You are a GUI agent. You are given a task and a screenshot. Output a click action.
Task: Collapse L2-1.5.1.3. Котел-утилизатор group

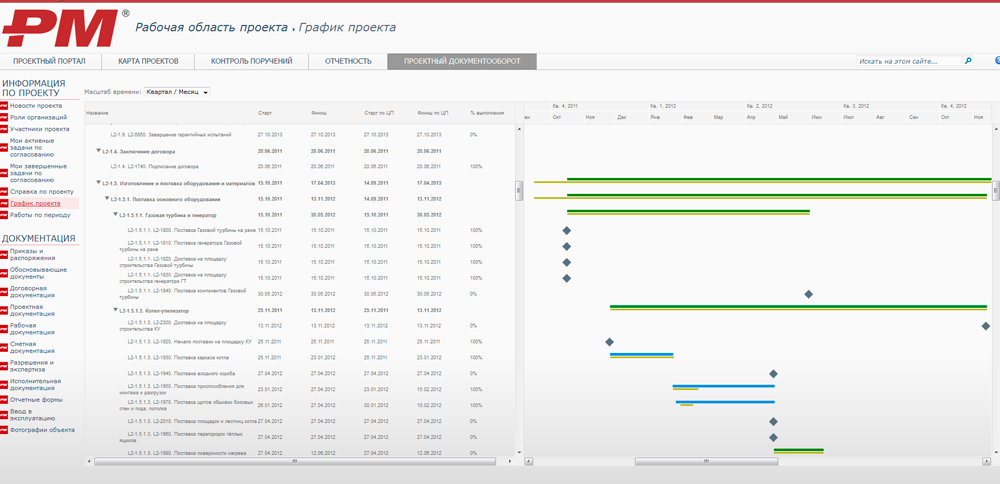115,310
